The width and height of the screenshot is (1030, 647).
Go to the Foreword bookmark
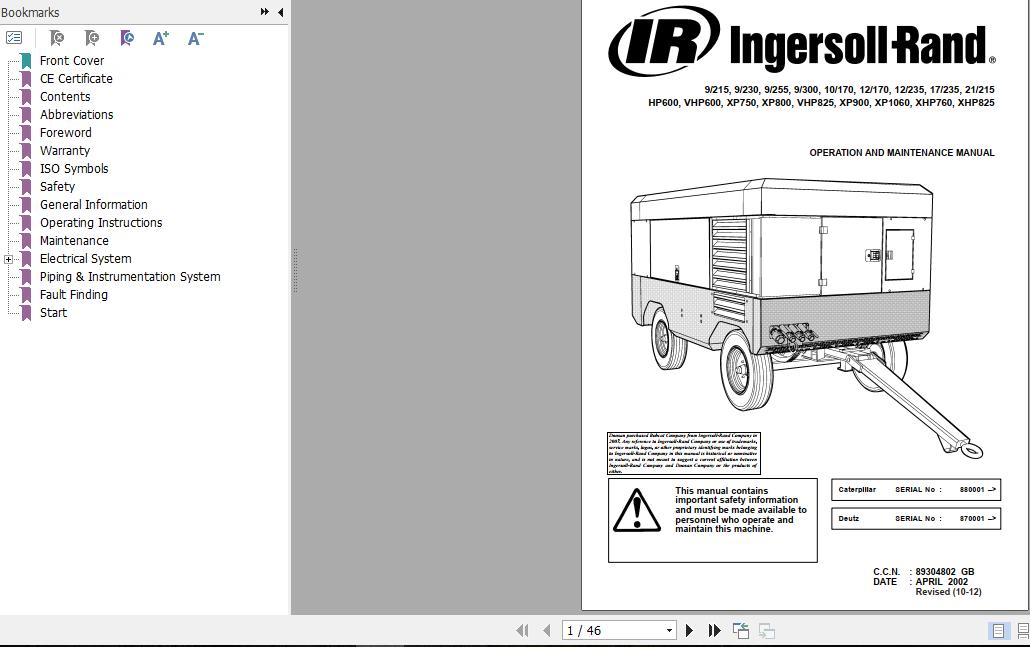[x=66, y=133]
